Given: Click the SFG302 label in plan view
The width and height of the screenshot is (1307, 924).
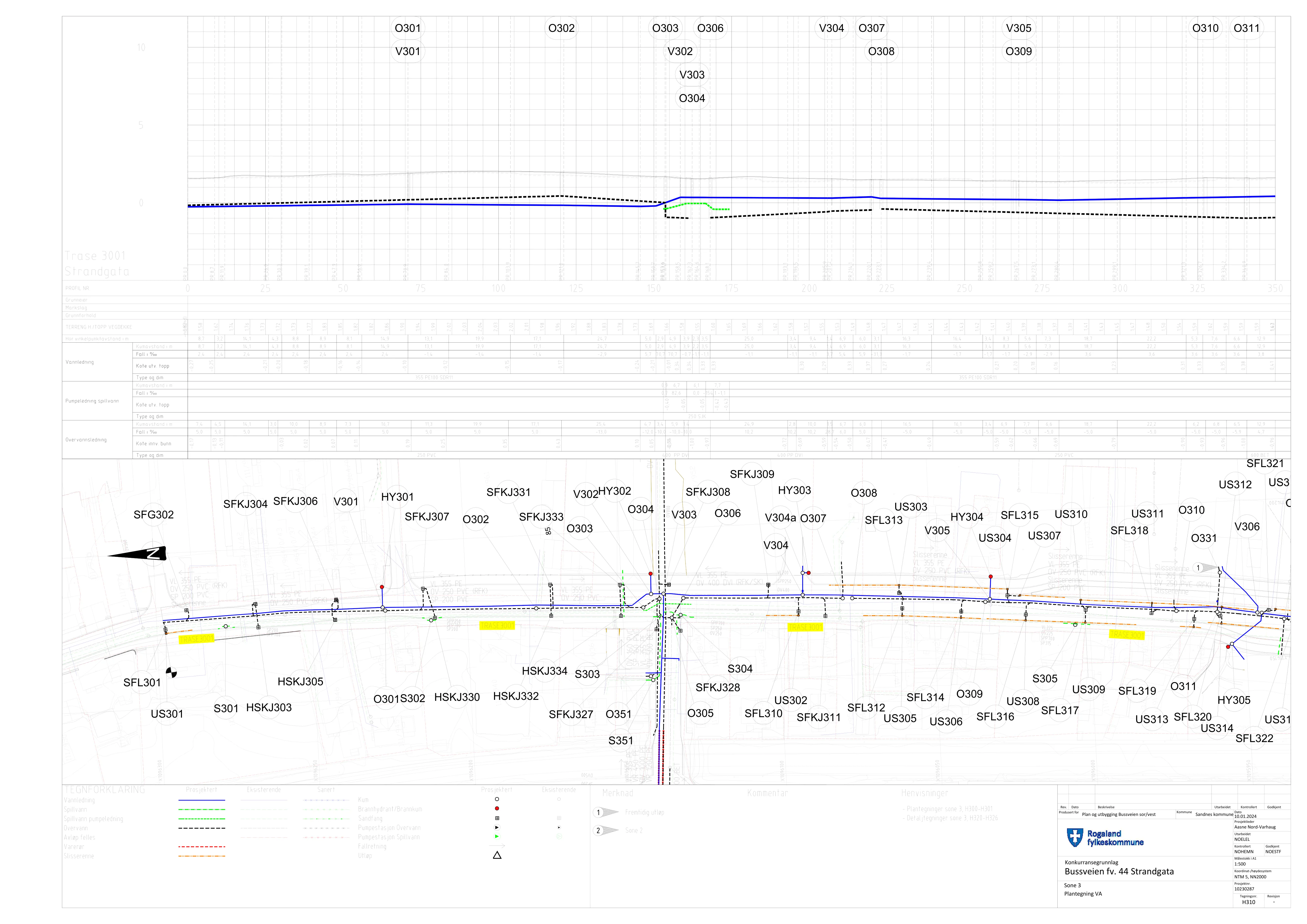Looking at the screenshot, I should (x=154, y=515).
